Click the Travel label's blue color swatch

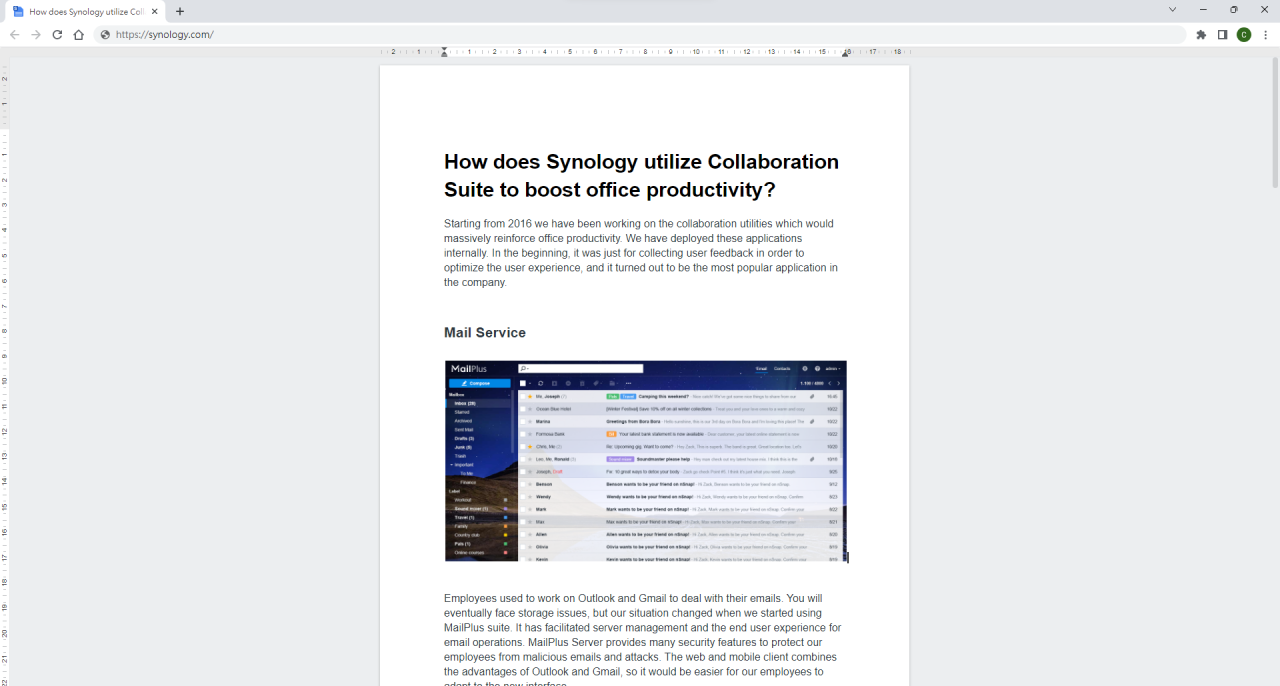505,517
